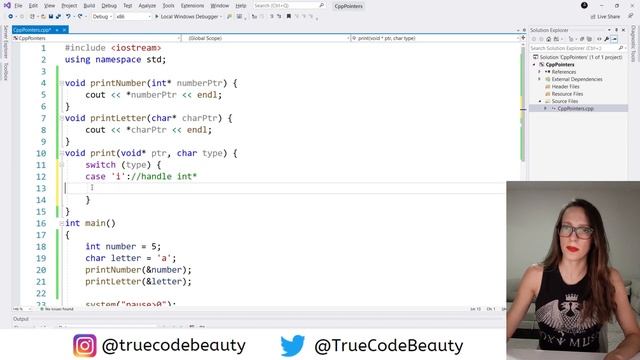The image size is (640, 360).
Task: Open the Analyze menu
Action: coord(147,6)
